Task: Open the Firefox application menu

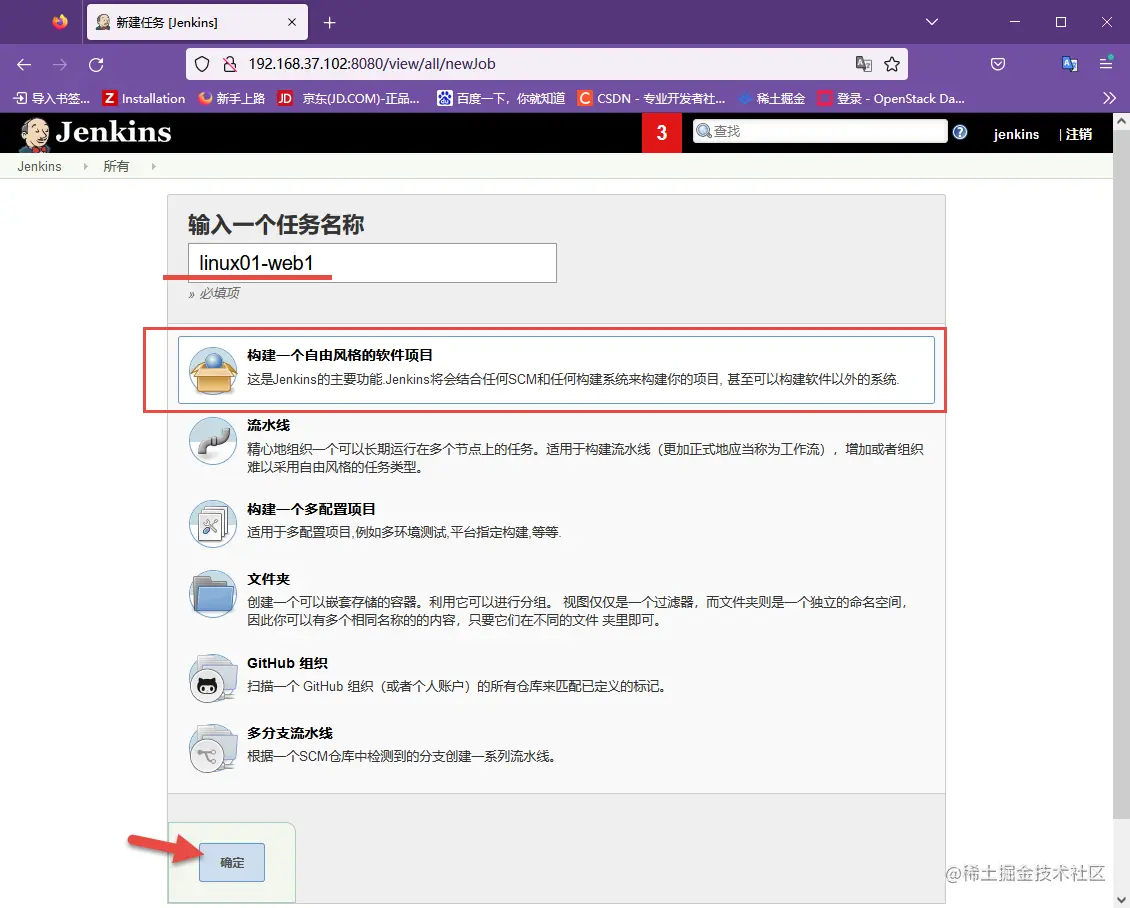Action: (1106, 64)
